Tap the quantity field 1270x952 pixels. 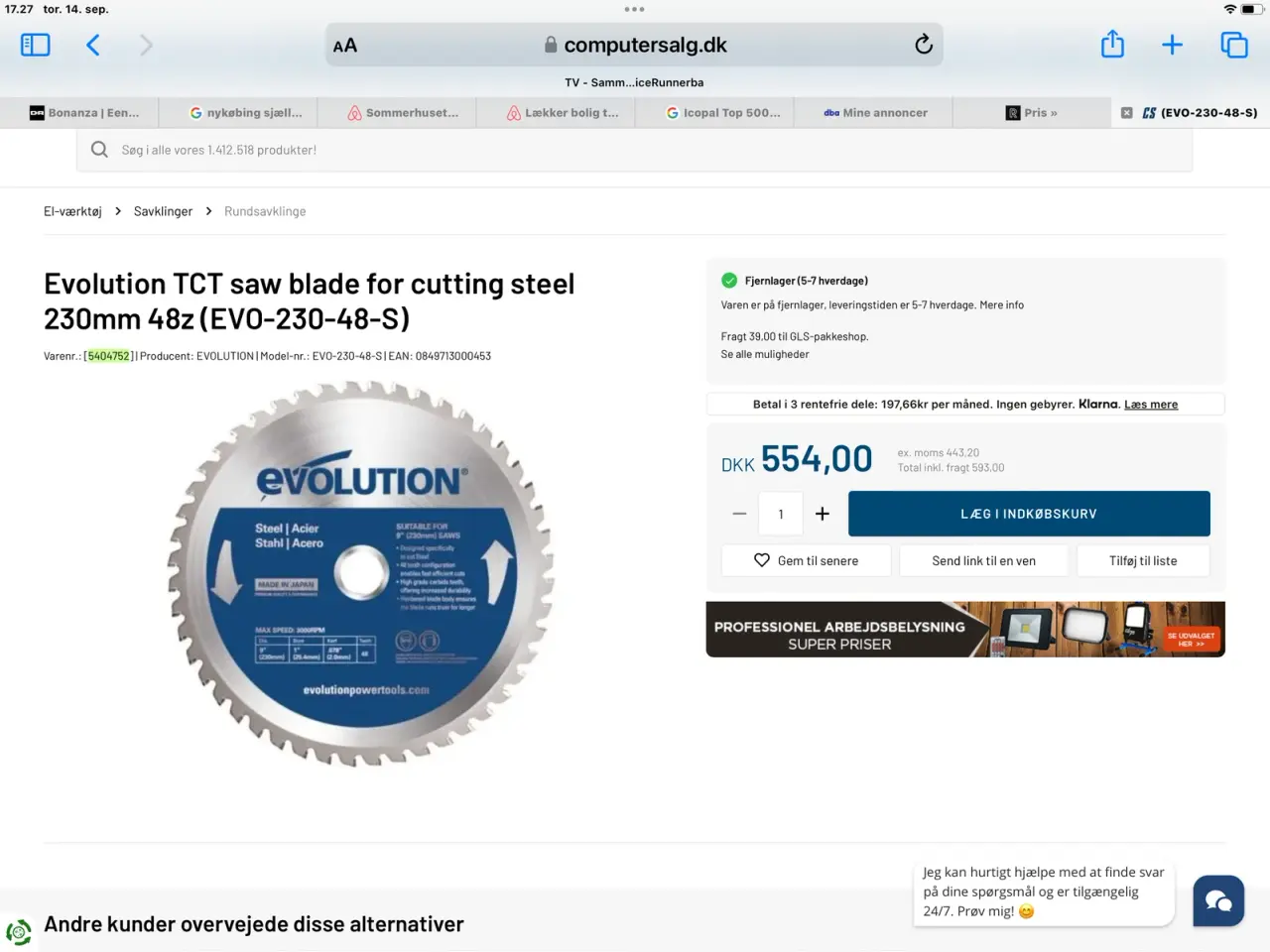pyautogui.click(x=781, y=514)
